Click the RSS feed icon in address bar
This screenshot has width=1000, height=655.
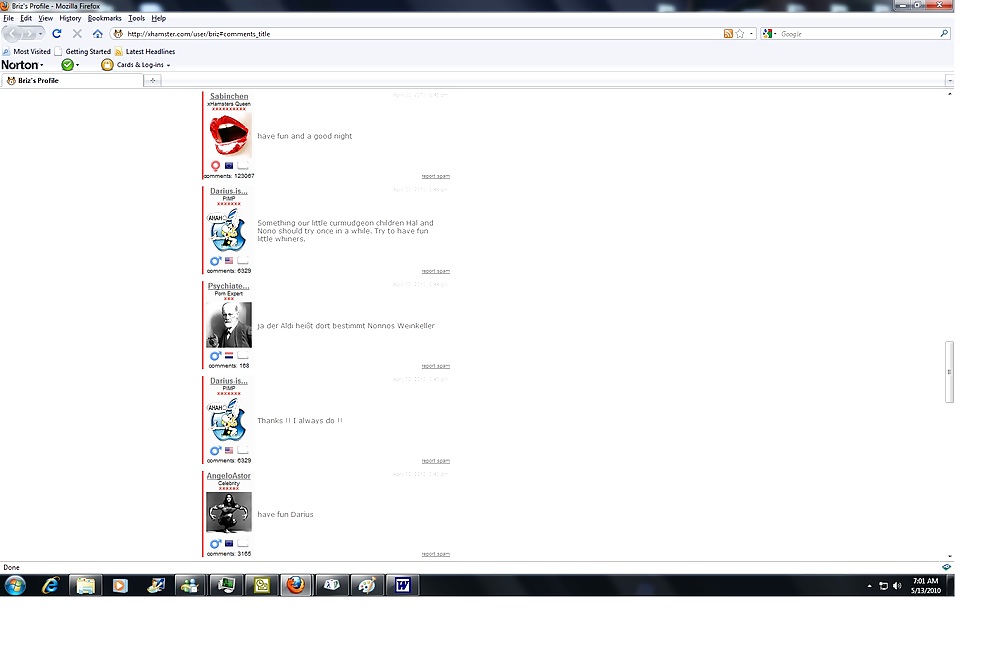coord(728,34)
